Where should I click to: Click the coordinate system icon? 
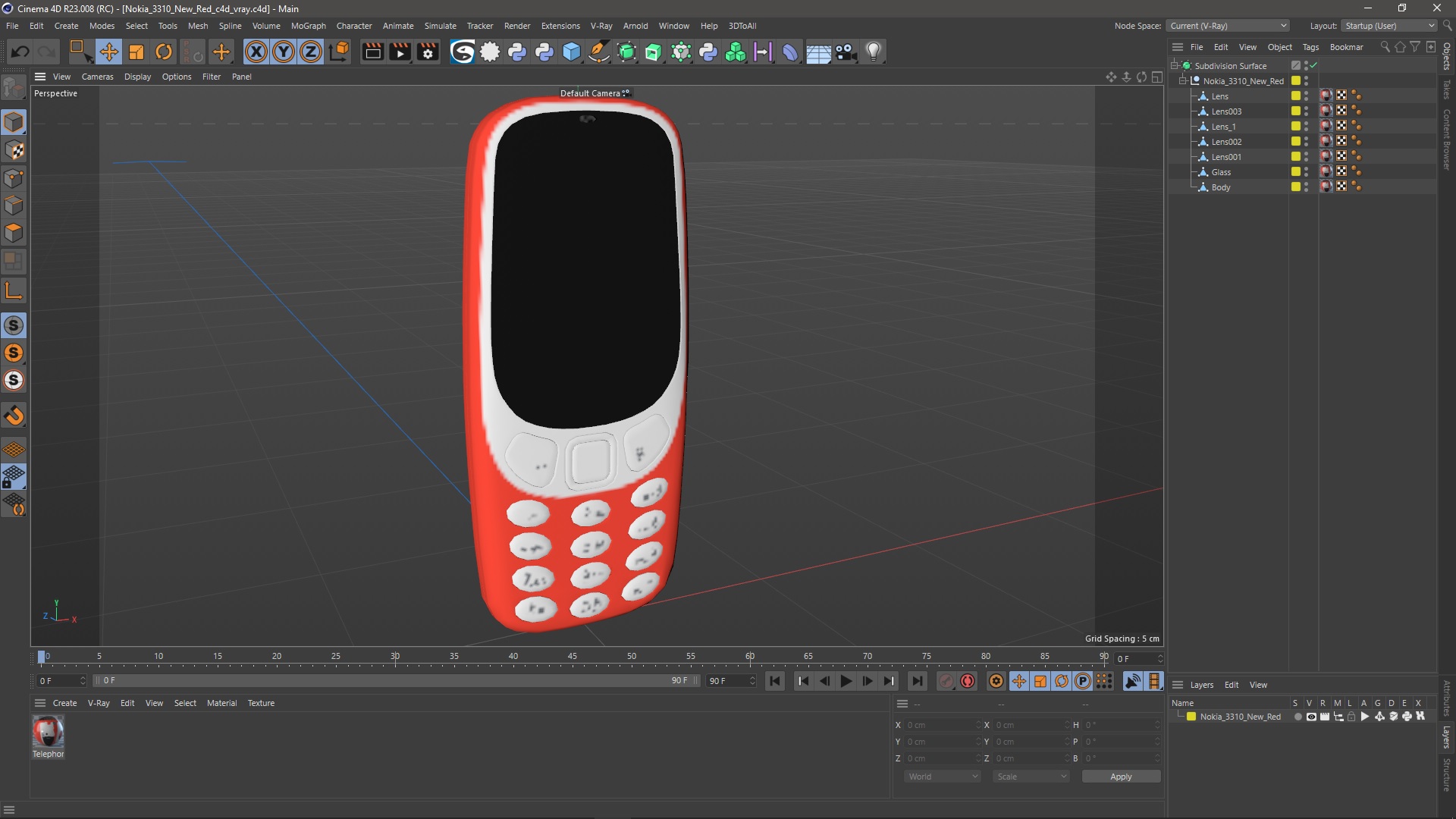pyautogui.click(x=340, y=52)
